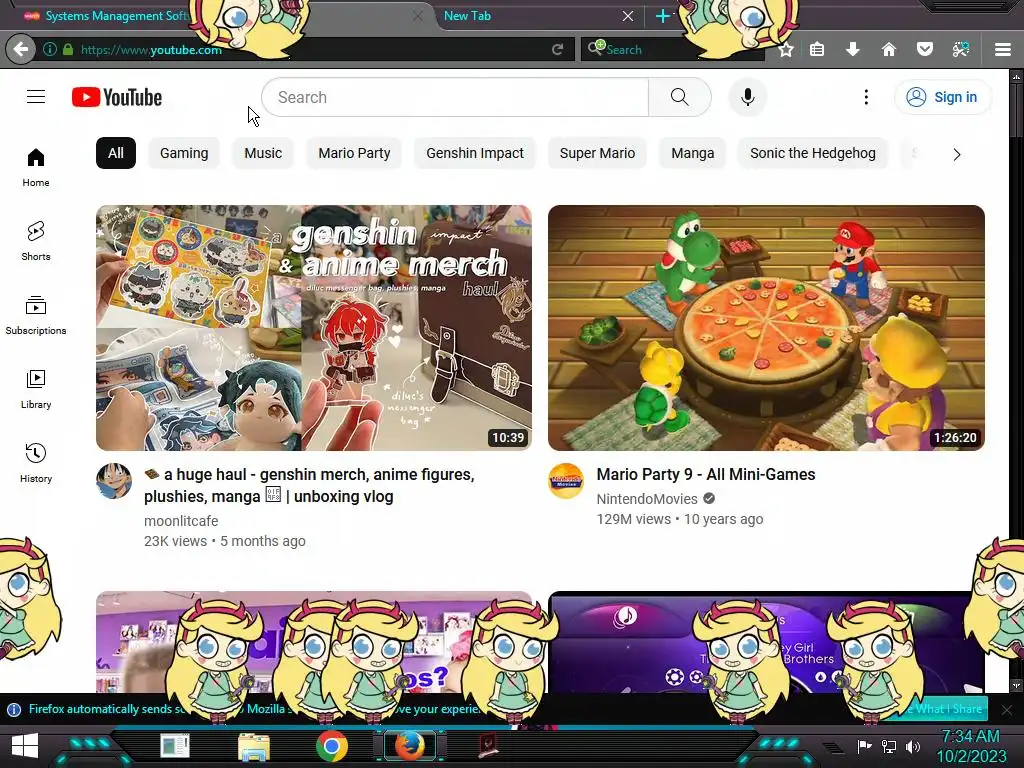This screenshot has width=1024, height=768.
Task: Select the Genshin Impact filter chip
Action: coord(475,153)
